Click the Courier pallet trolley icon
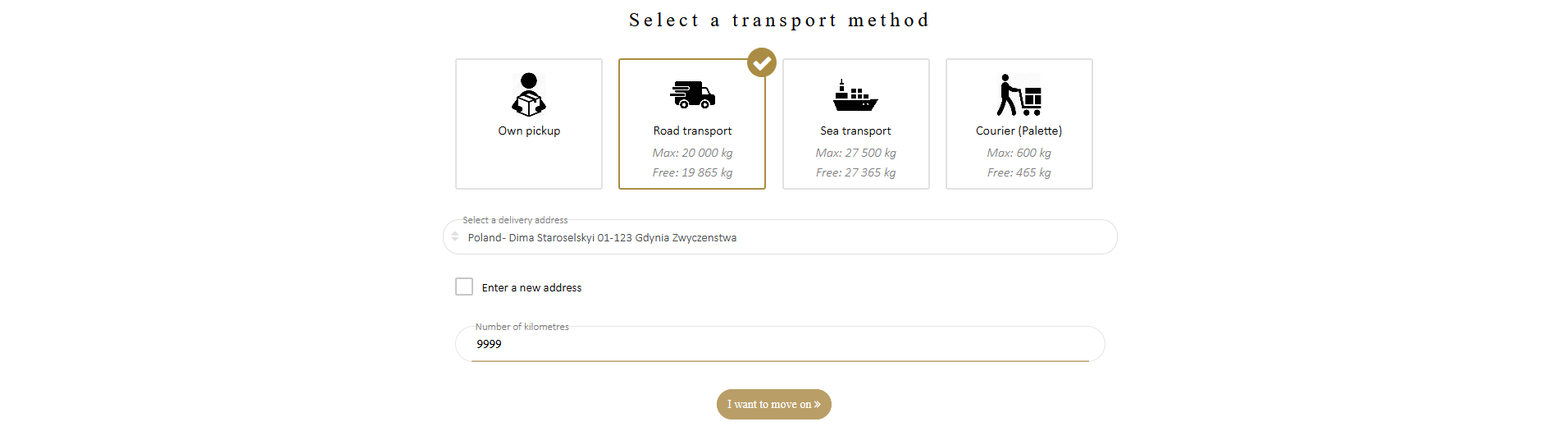The image size is (1568, 431). point(1019,94)
